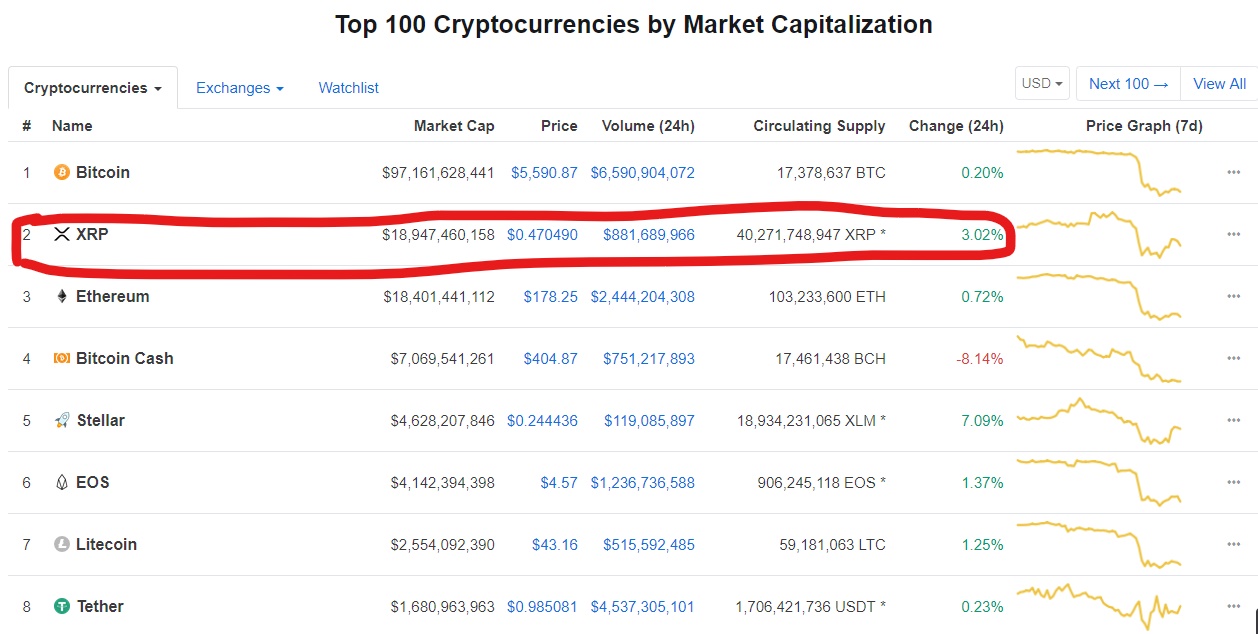Go to Next 100 cryptocurrencies
The width and height of the screenshot is (1258, 634).
[1128, 84]
